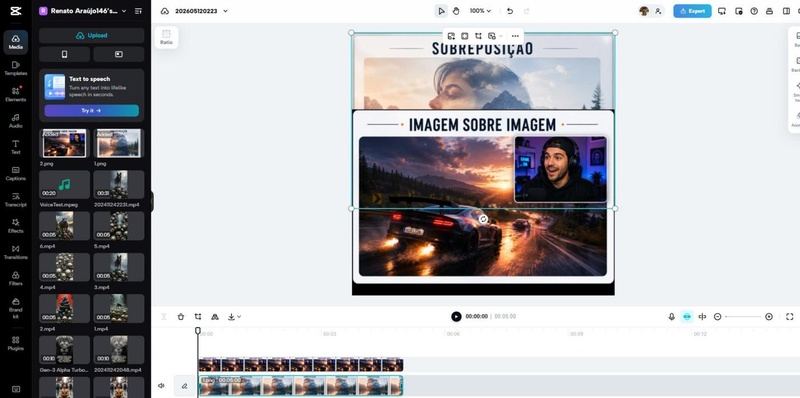This screenshot has width=800, height=398.
Task: Click the timeline mirror flip icon
Action: point(215,316)
